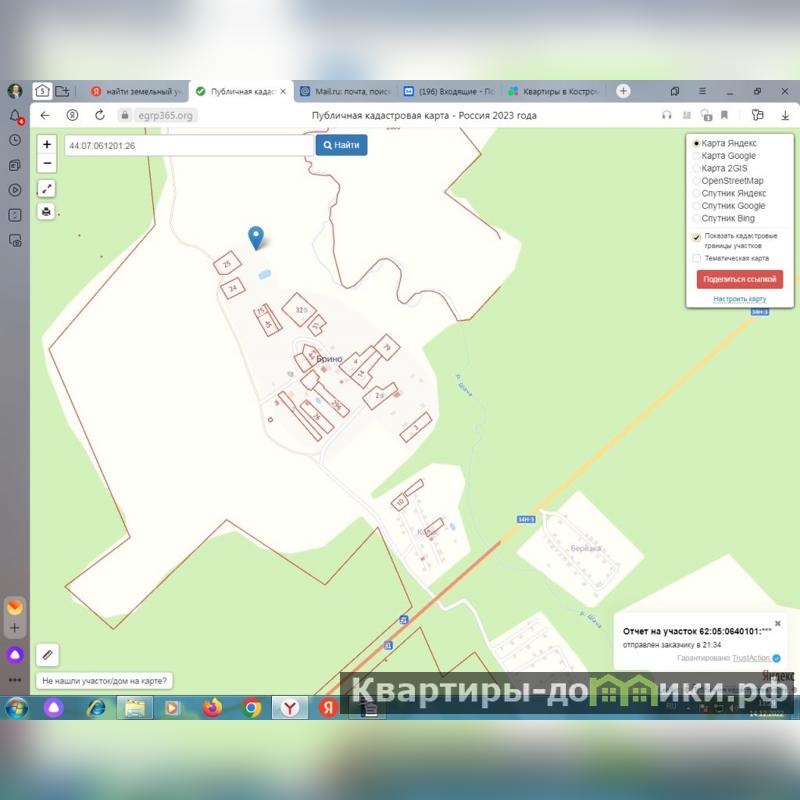This screenshot has height=800, width=800.
Task: Open the Настроить карту link
Action: [x=740, y=299]
